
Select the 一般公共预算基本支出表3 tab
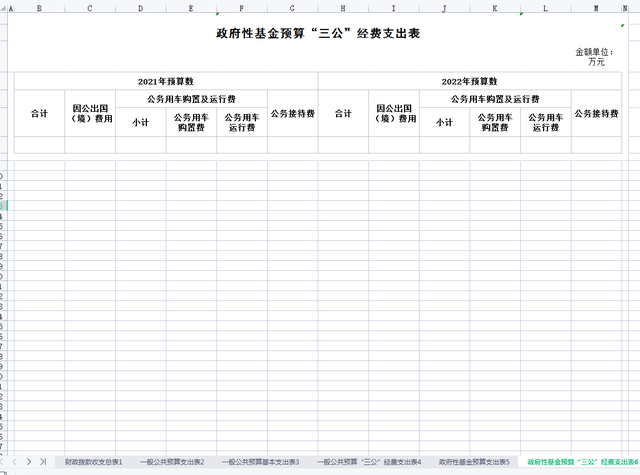pyautogui.click(x=260, y=462)
